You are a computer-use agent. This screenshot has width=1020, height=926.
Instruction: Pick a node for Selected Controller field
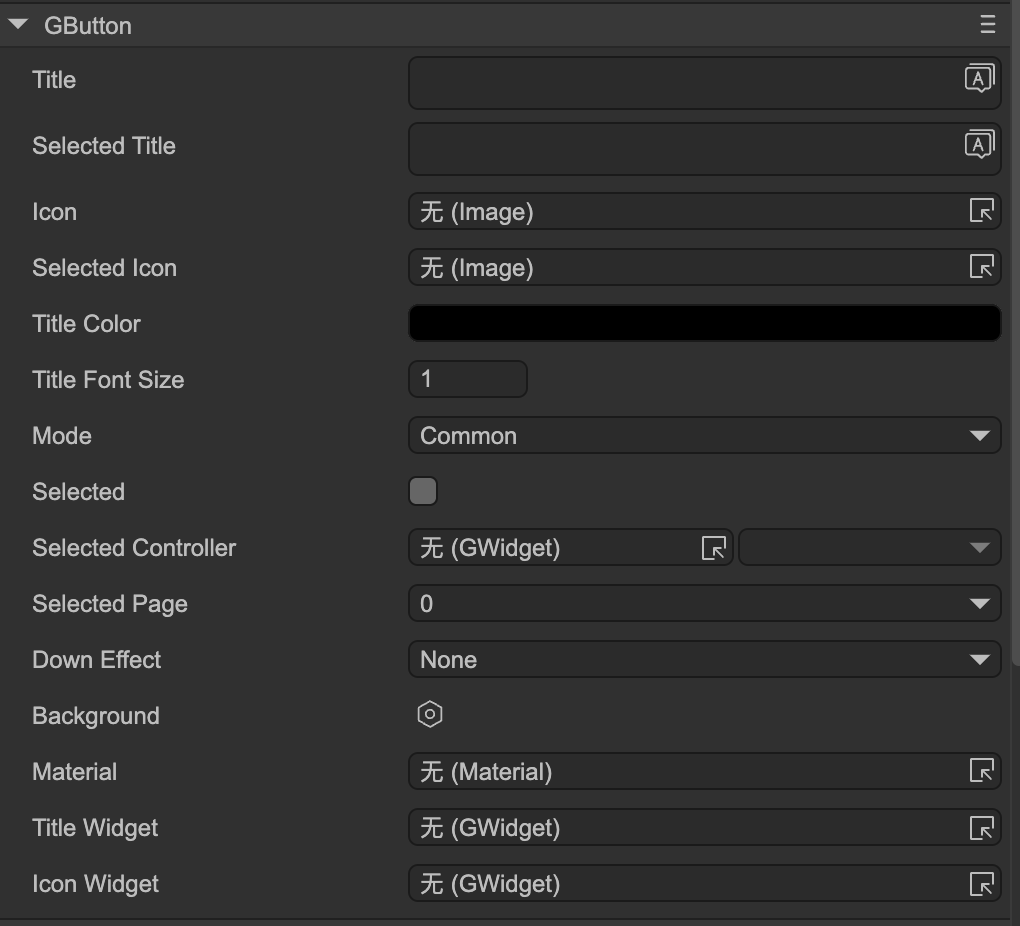(714, 547)
